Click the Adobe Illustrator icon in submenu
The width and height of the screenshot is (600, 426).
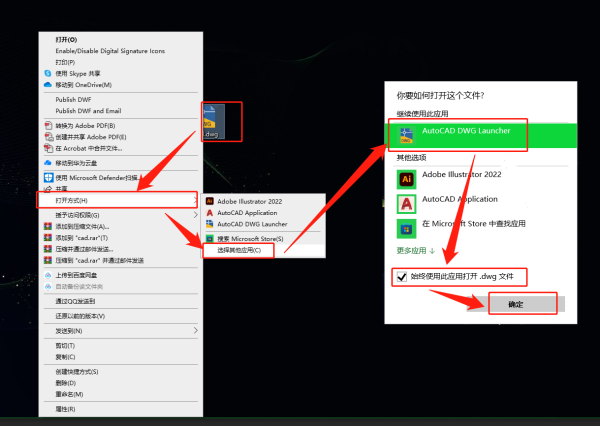click(x=209, y=201)
